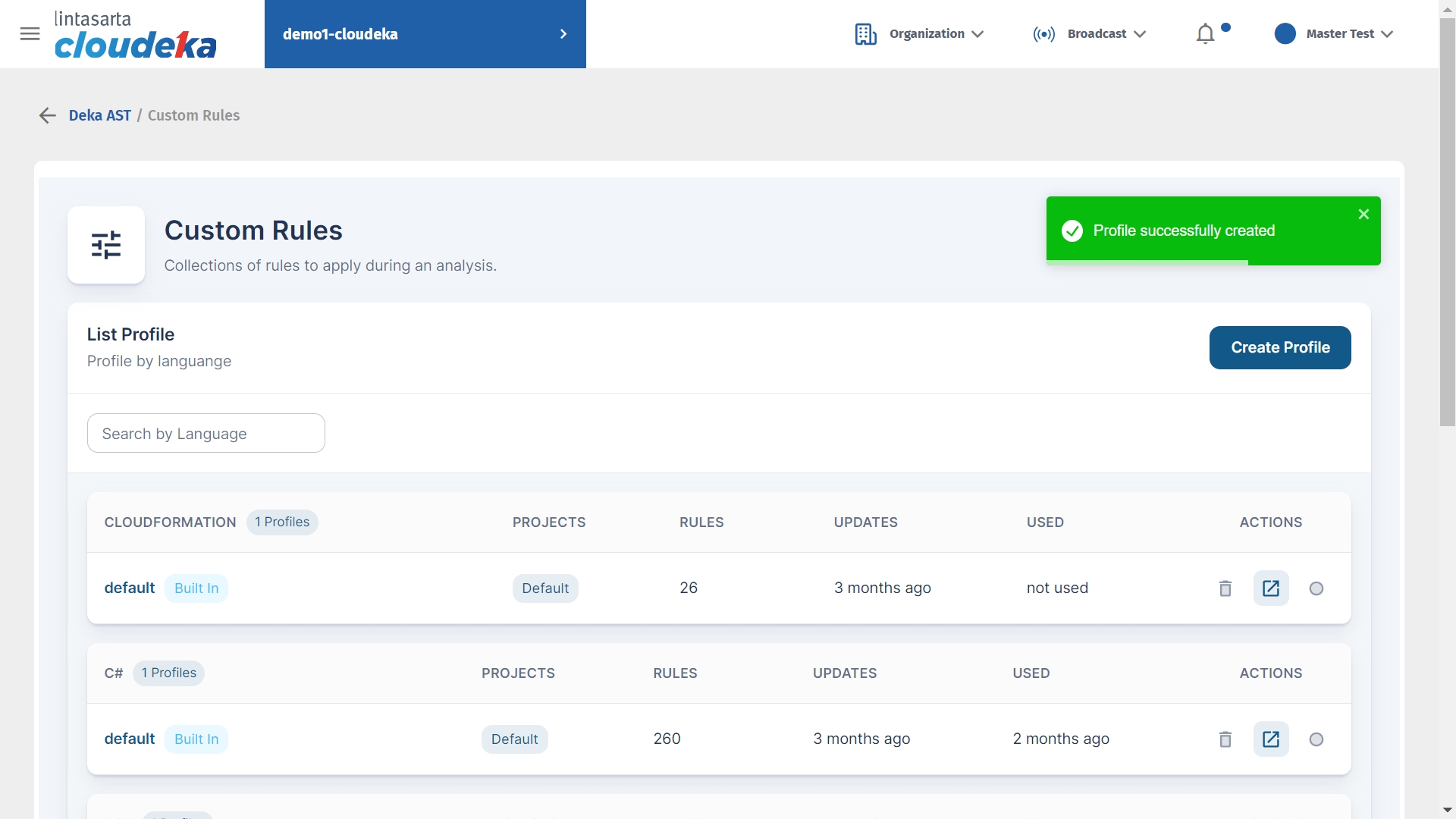Delete the CloudFormation default profile
Image resolution: width=1456 pixels, height=819 pixels.
click(1225, 588)
